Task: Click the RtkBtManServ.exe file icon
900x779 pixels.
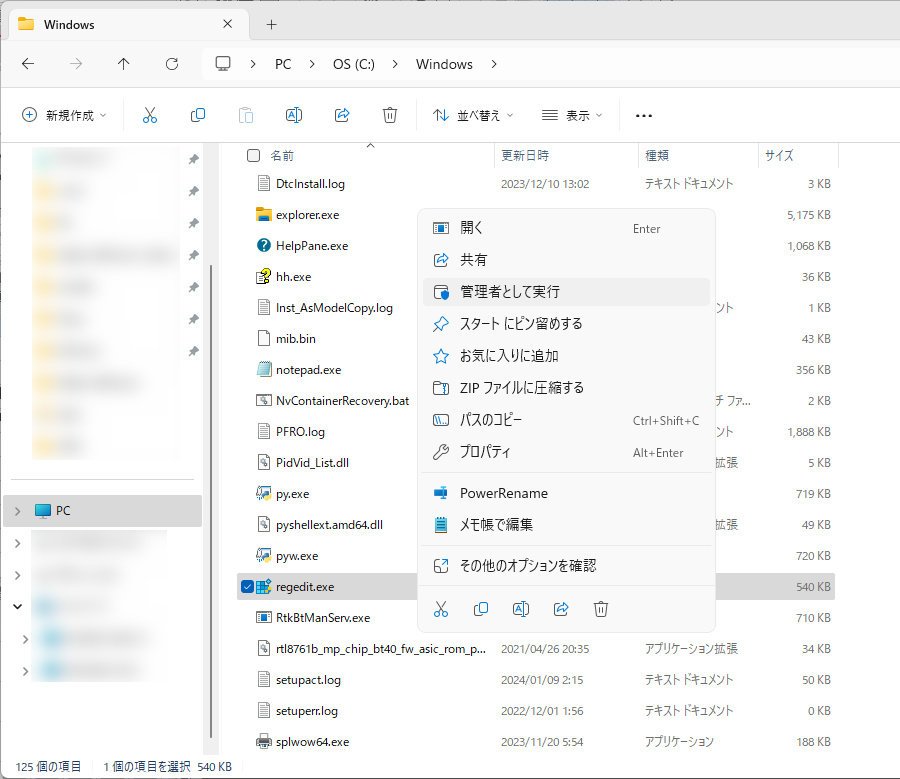Action: pyautogui.click(x=263, y=618)
